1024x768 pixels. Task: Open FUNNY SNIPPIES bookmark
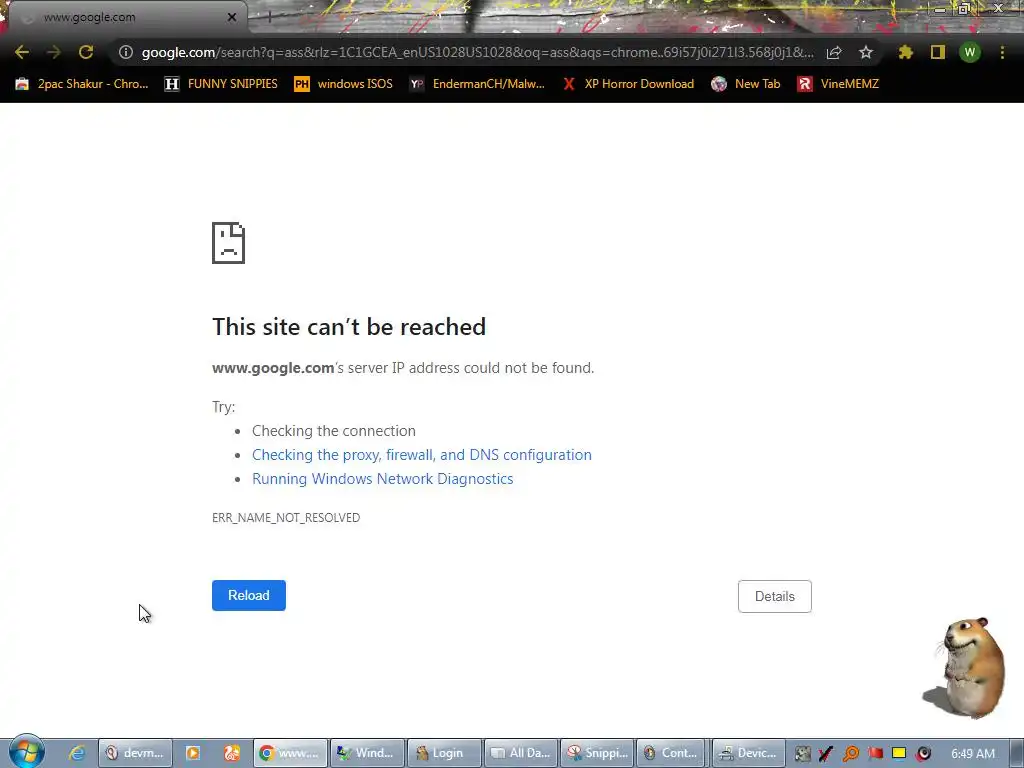pyautogui.click(x=221, y=84)
